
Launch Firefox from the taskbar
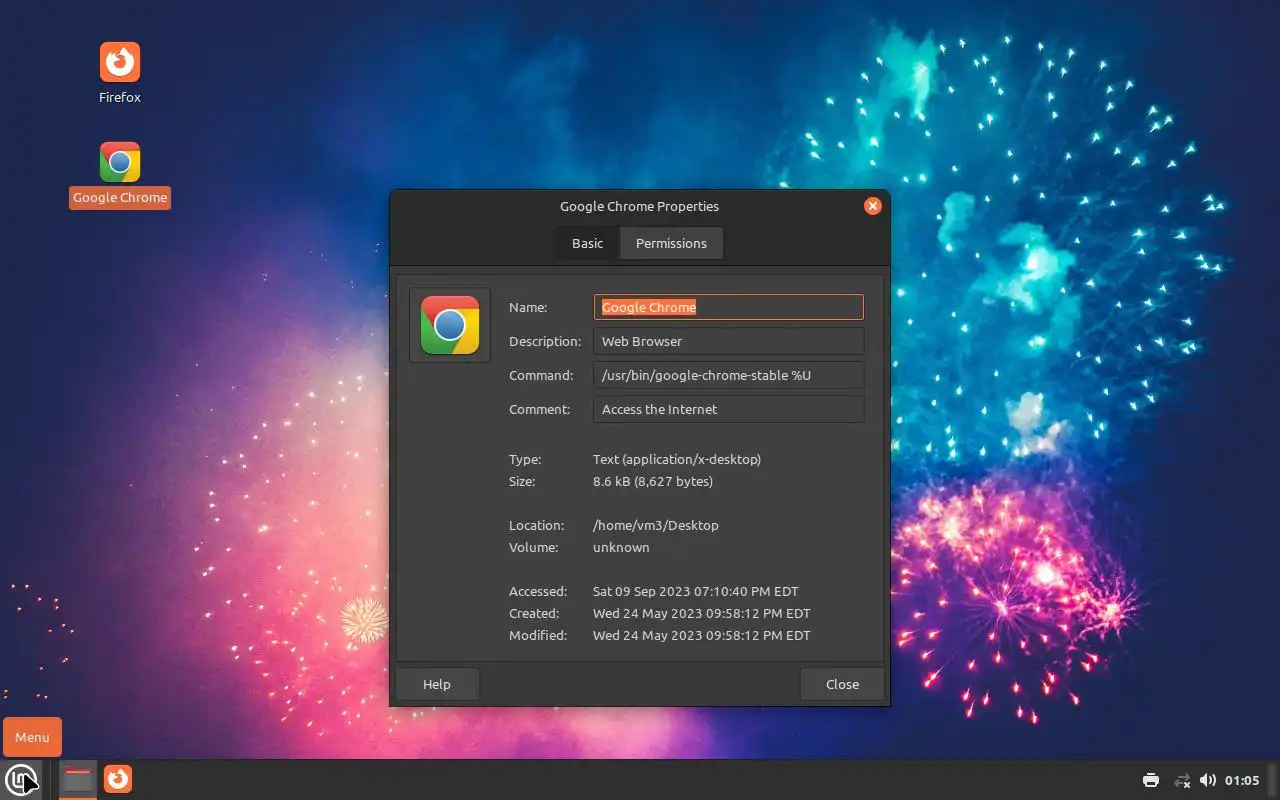tap(118, 778)
